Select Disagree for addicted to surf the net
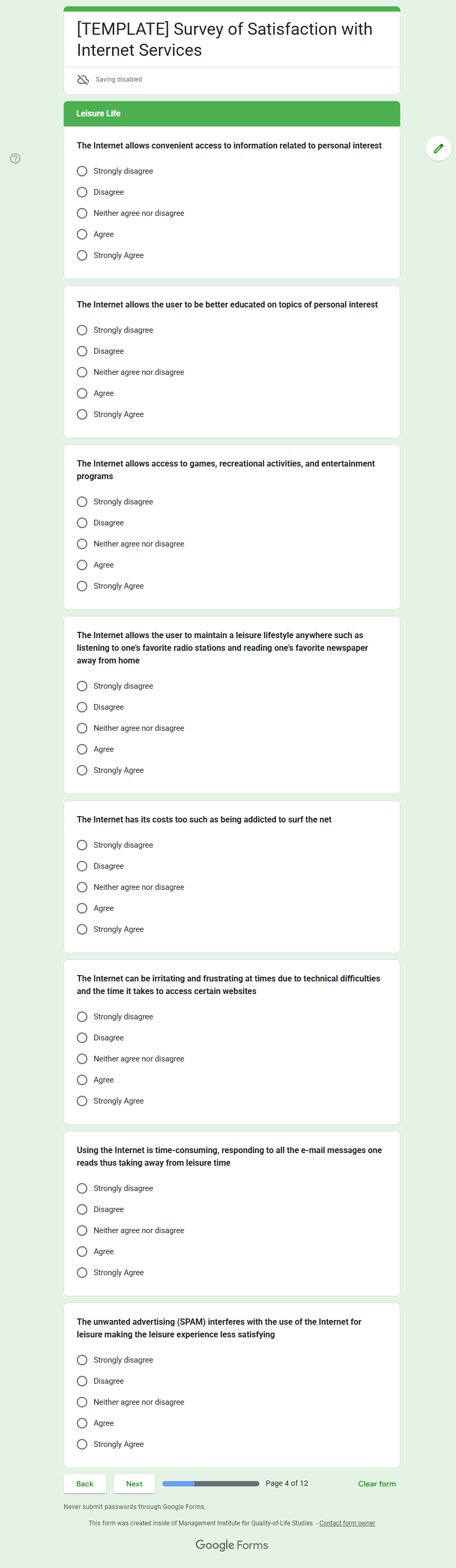The width and height of the screenshot is (456, 1568). [82, 866]
